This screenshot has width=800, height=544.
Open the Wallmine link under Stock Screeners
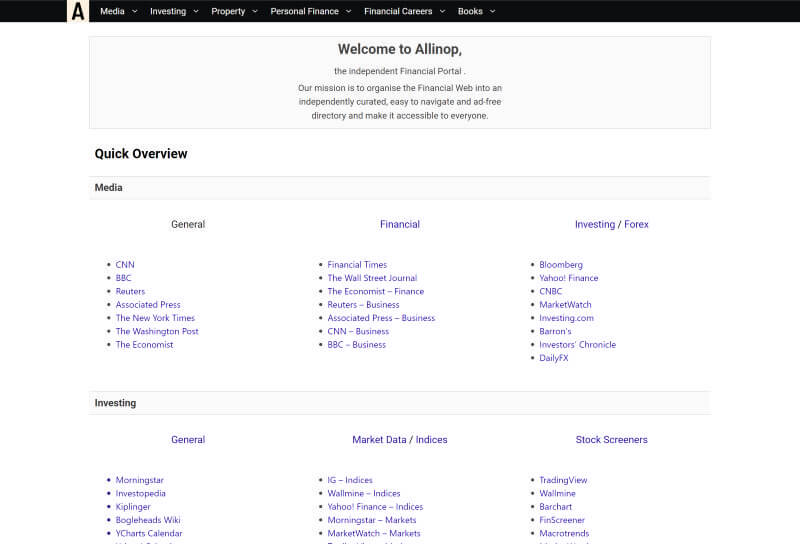(557, 493)
